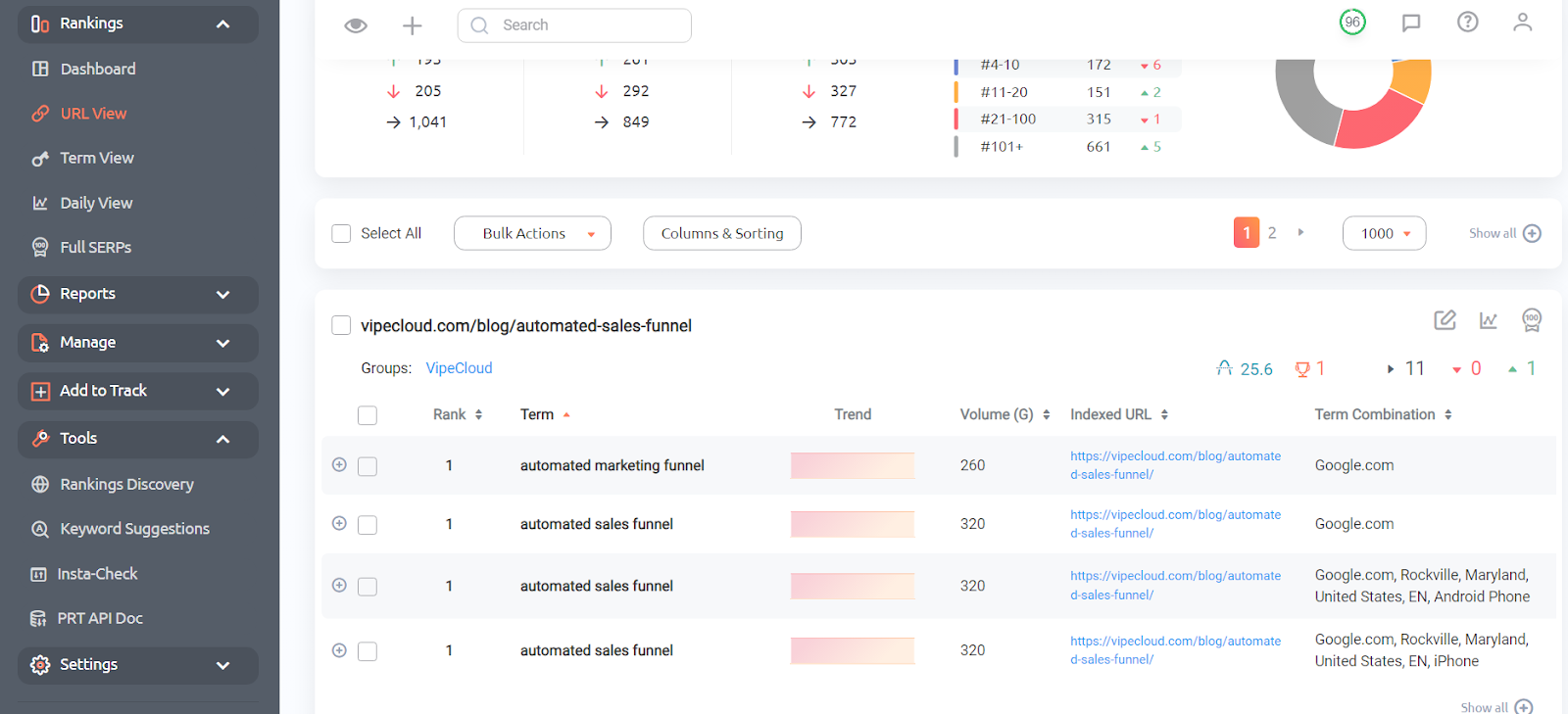Go to Dashboard in sidebar
Image resolution: width=1568 pixels, height=714 pixels.
(x=98, y=69)
